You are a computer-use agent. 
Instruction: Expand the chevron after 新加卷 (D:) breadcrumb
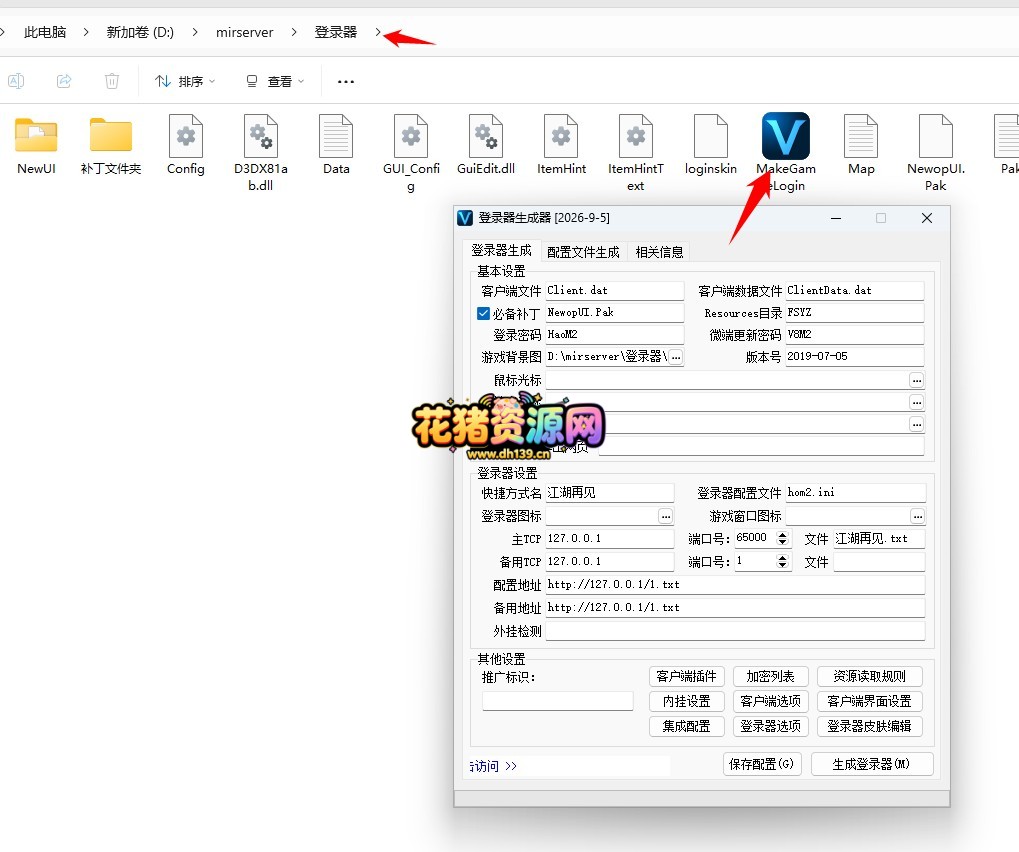195,32
